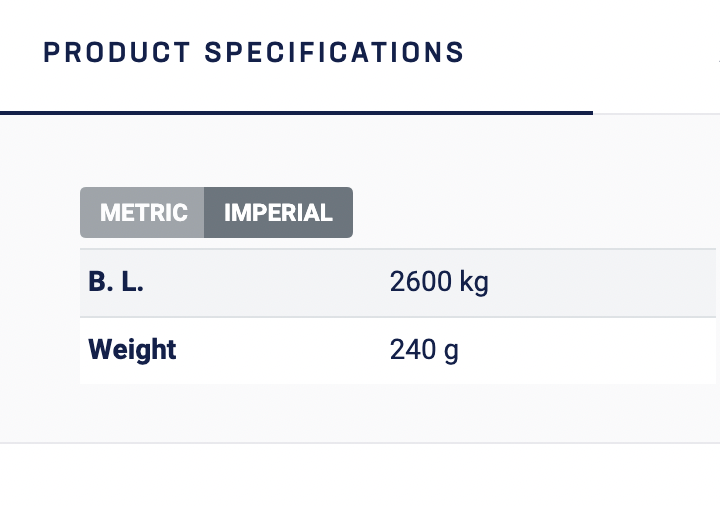Click the kg unit in B. L. row
Image resolution: width=720 pixels, height=506 pixels.
click(x=473, y=283)
